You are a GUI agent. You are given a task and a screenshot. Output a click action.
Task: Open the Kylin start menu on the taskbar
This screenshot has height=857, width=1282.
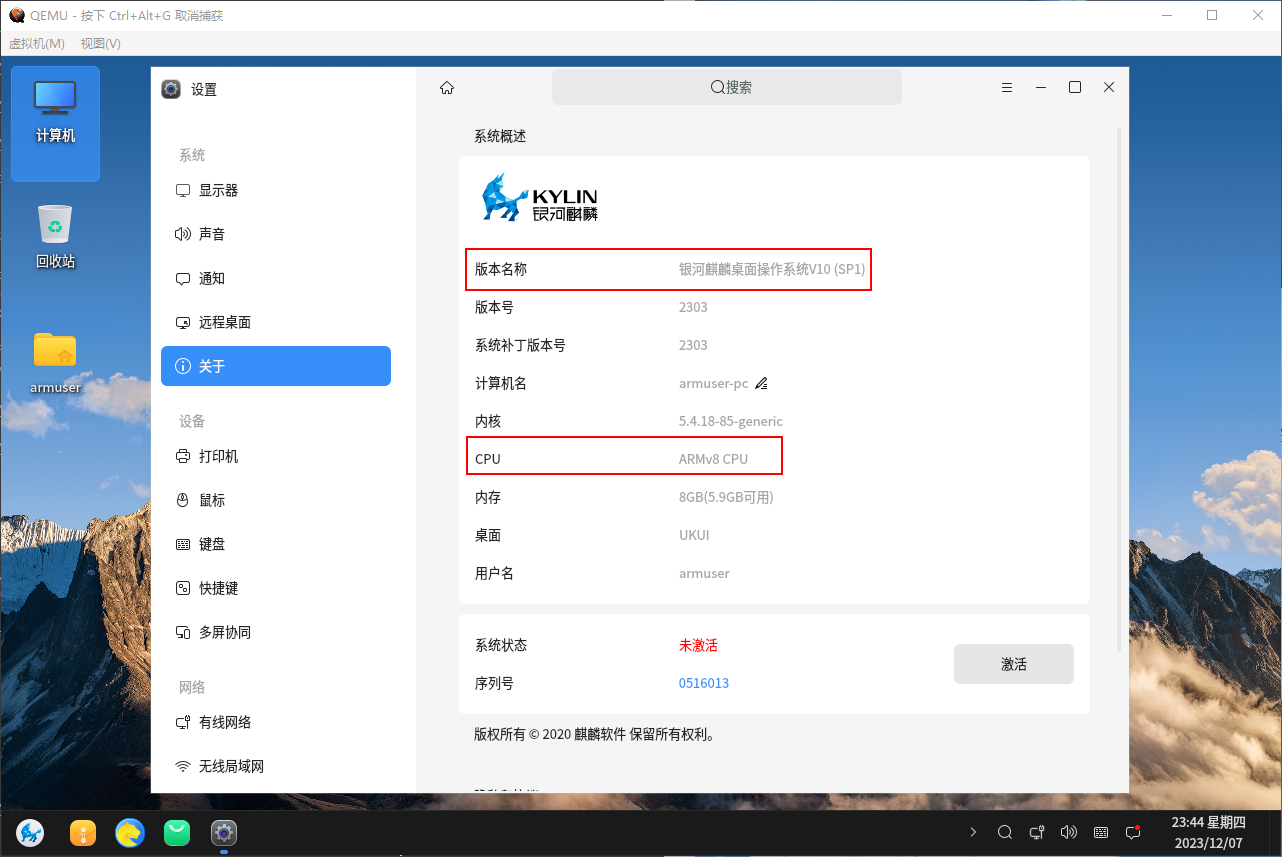(x=30, y=832)
